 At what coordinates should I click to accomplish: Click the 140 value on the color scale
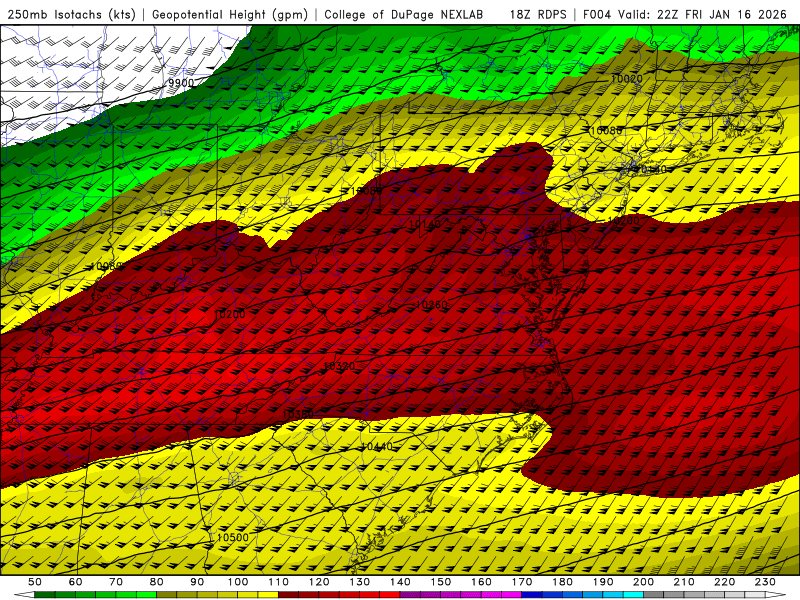click(400, 582)
